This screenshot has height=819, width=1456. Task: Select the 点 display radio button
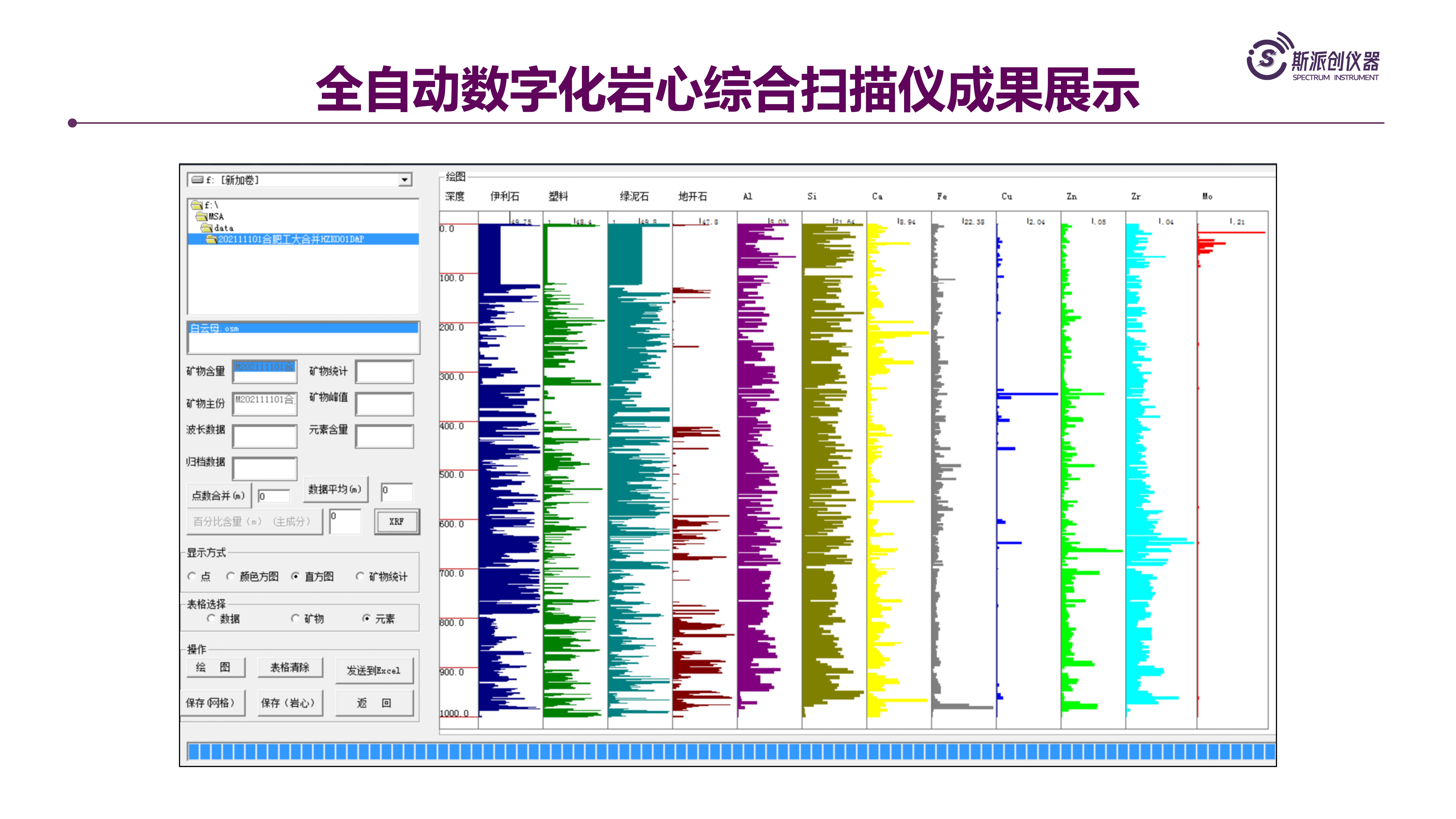point(192,577)
